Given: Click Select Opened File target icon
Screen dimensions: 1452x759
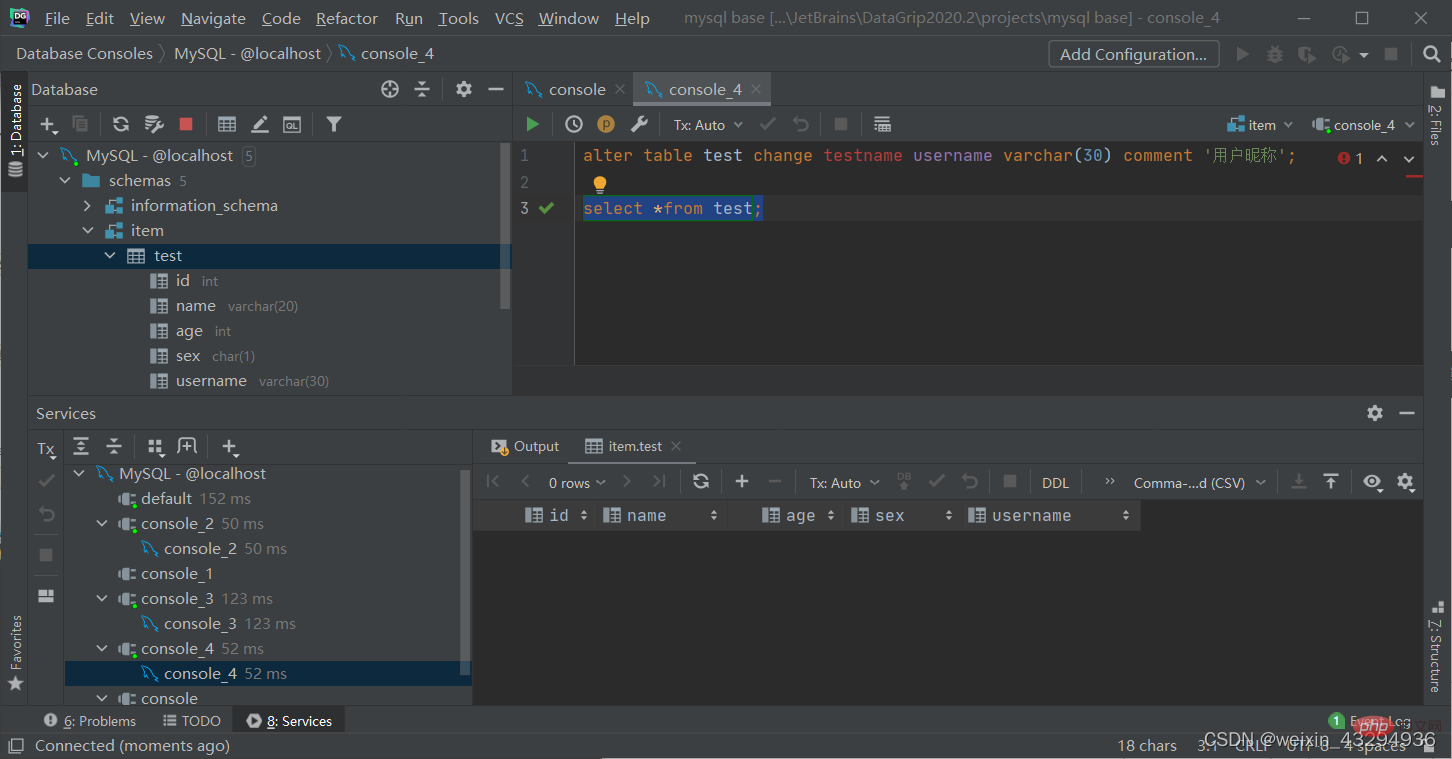Looking at the screenshot, I should 390,89.
